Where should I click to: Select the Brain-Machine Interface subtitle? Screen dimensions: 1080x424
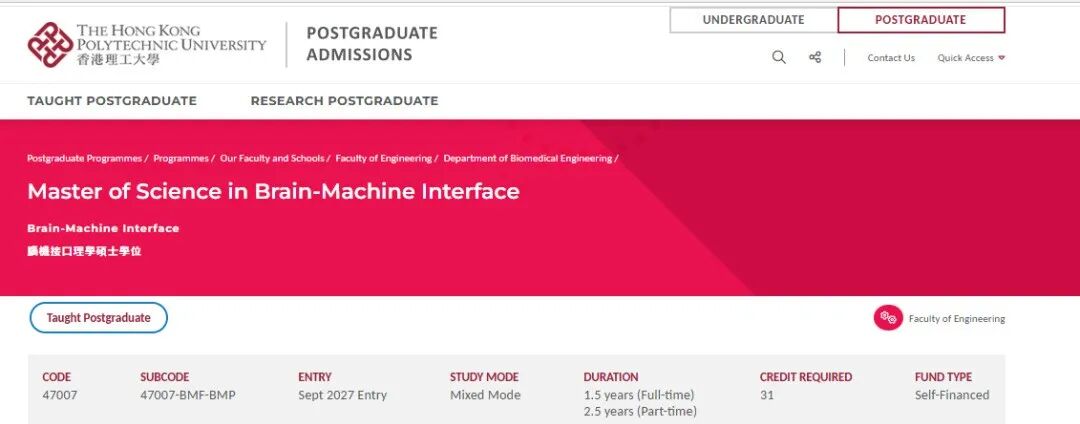click(x=103, y=228)
